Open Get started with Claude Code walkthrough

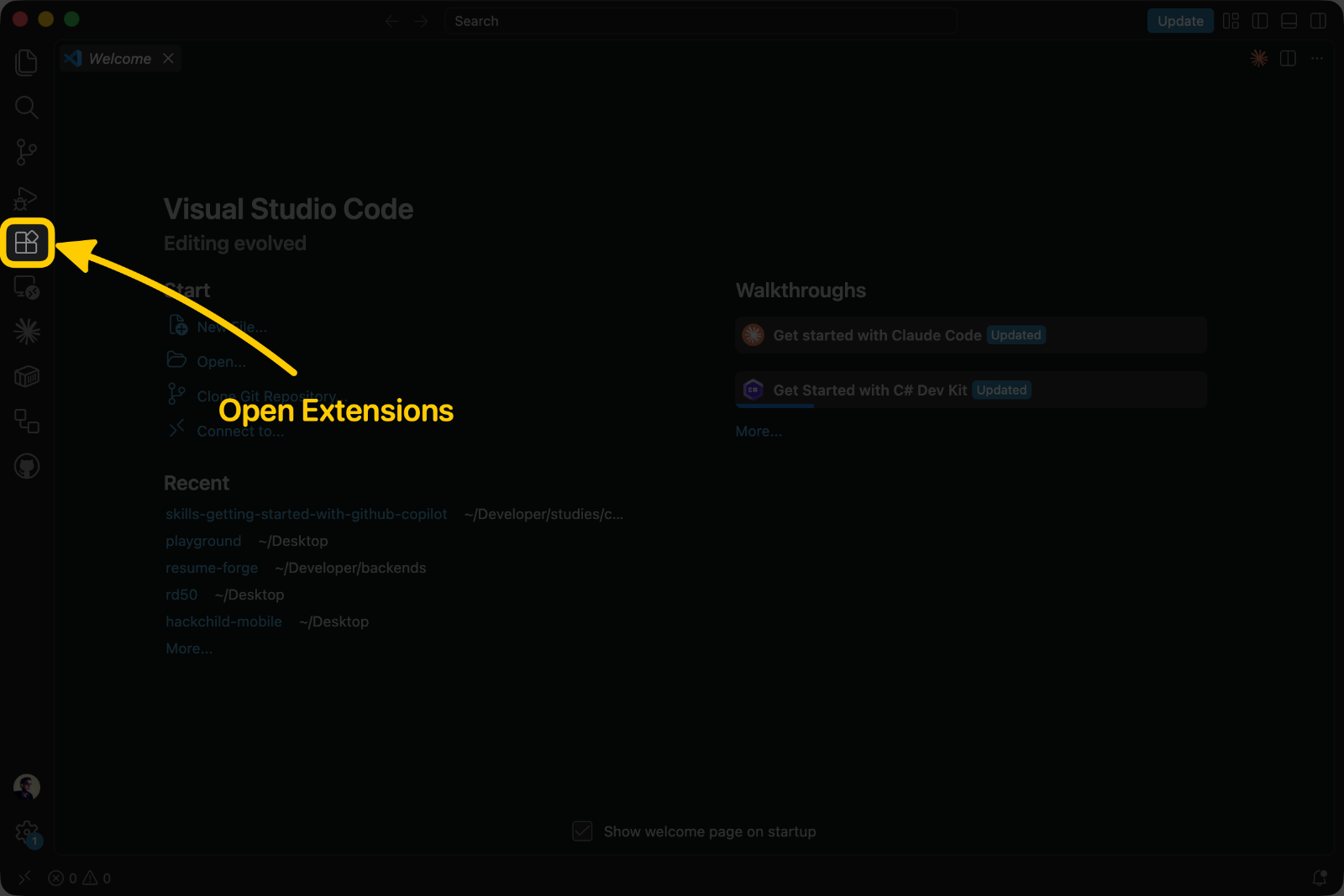[x=971, y=335]
